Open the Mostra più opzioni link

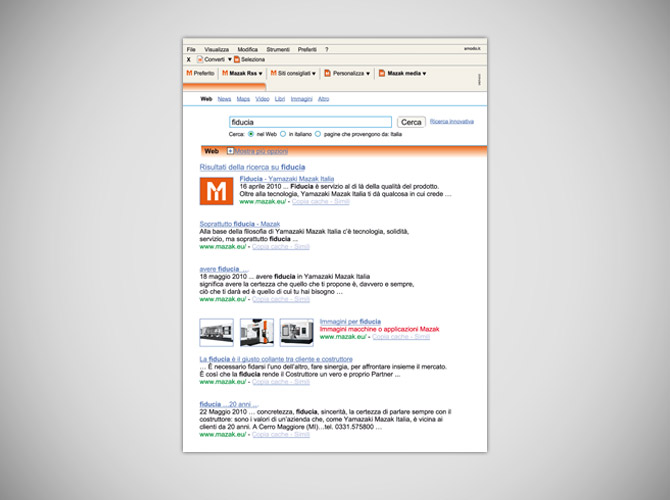[261, 151]
